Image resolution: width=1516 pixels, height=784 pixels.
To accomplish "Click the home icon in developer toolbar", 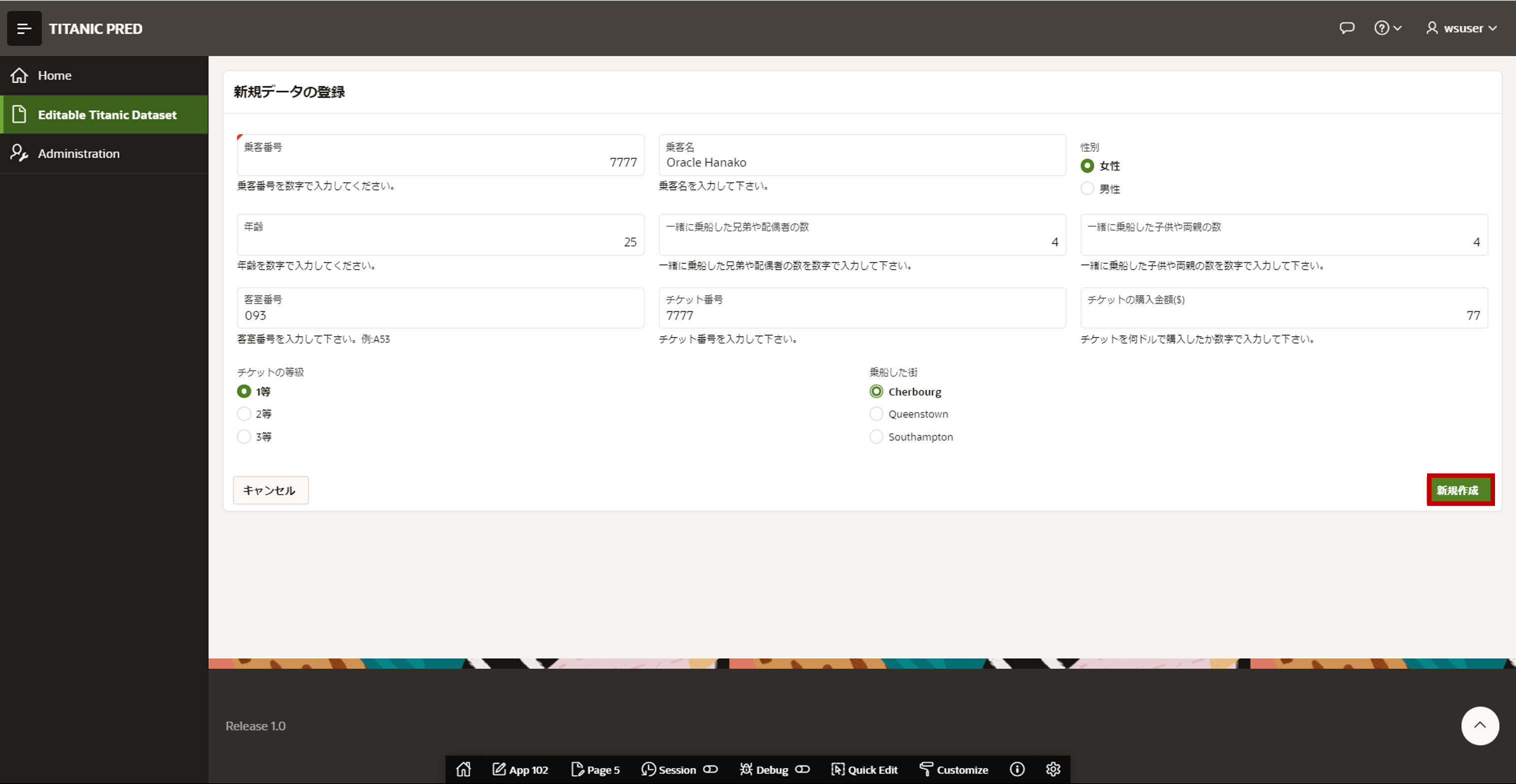I will (x=463, y=770).
